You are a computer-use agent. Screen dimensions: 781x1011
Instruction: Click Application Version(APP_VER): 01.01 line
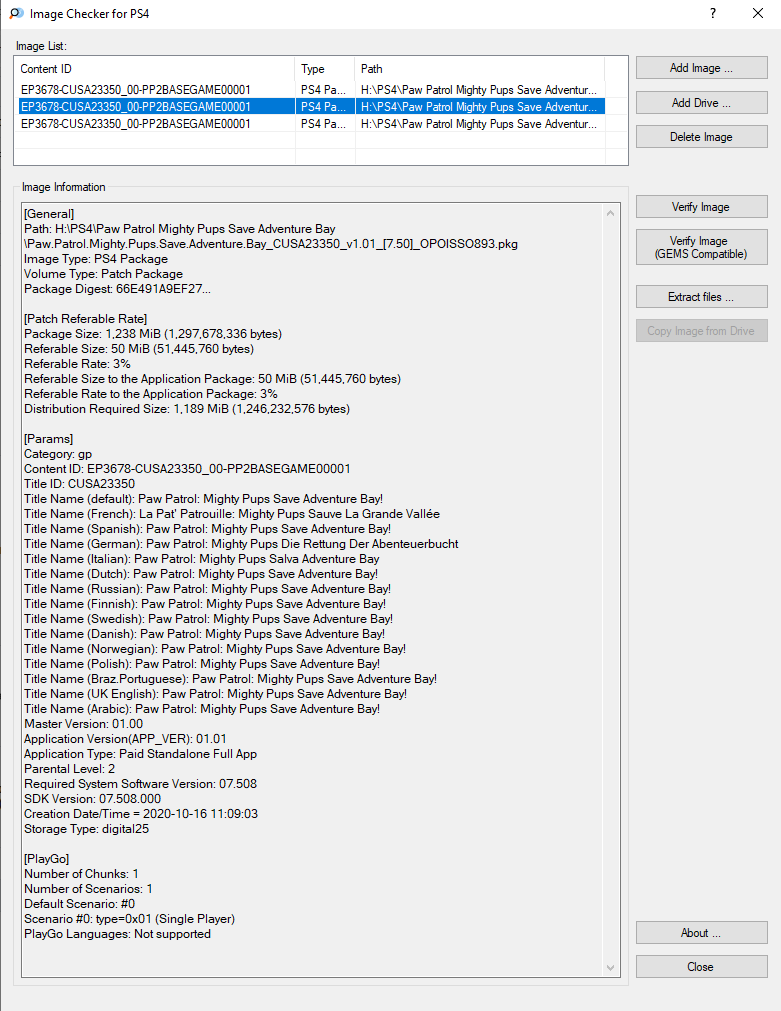125,739
